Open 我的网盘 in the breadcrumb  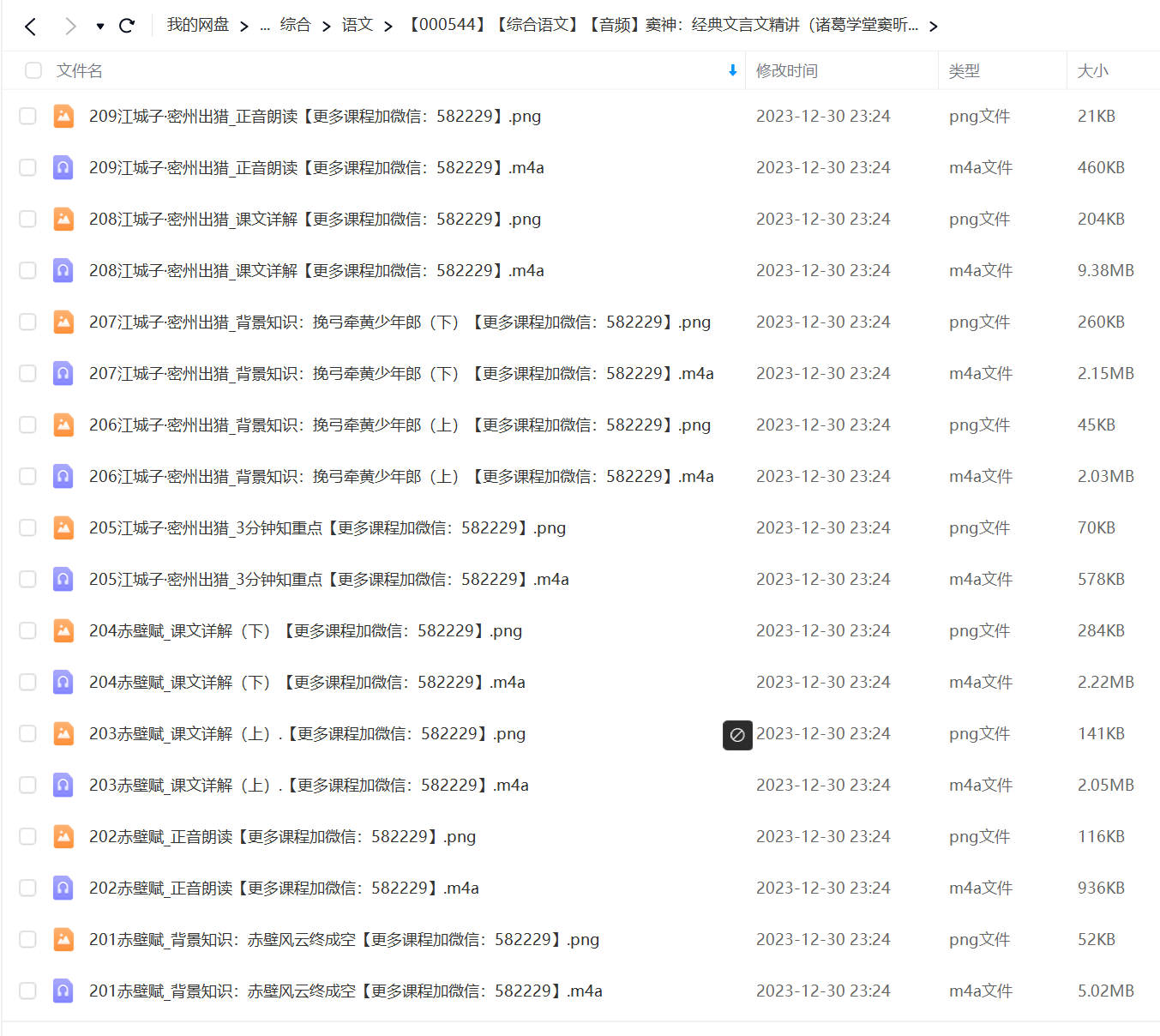(x=198, y=25)
